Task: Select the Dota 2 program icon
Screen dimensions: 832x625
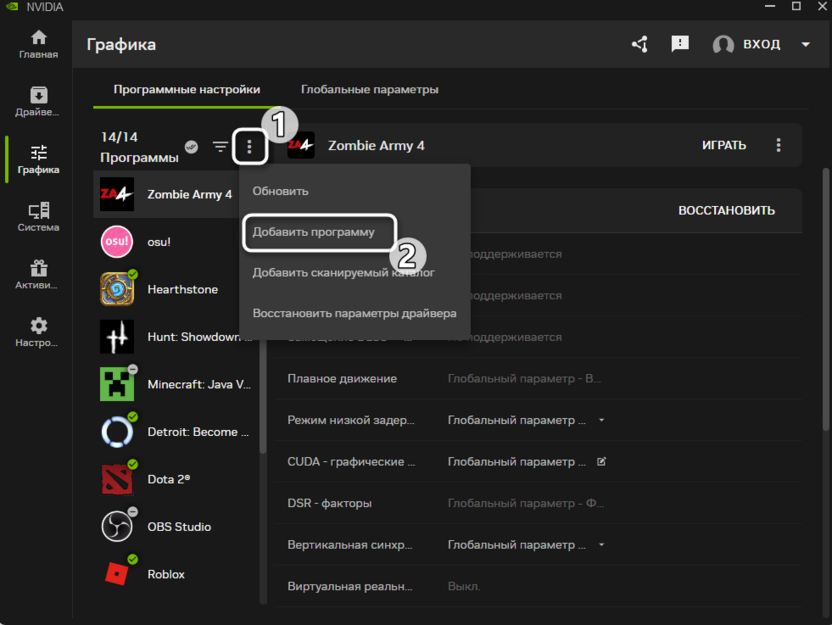Action: point(117,479)
